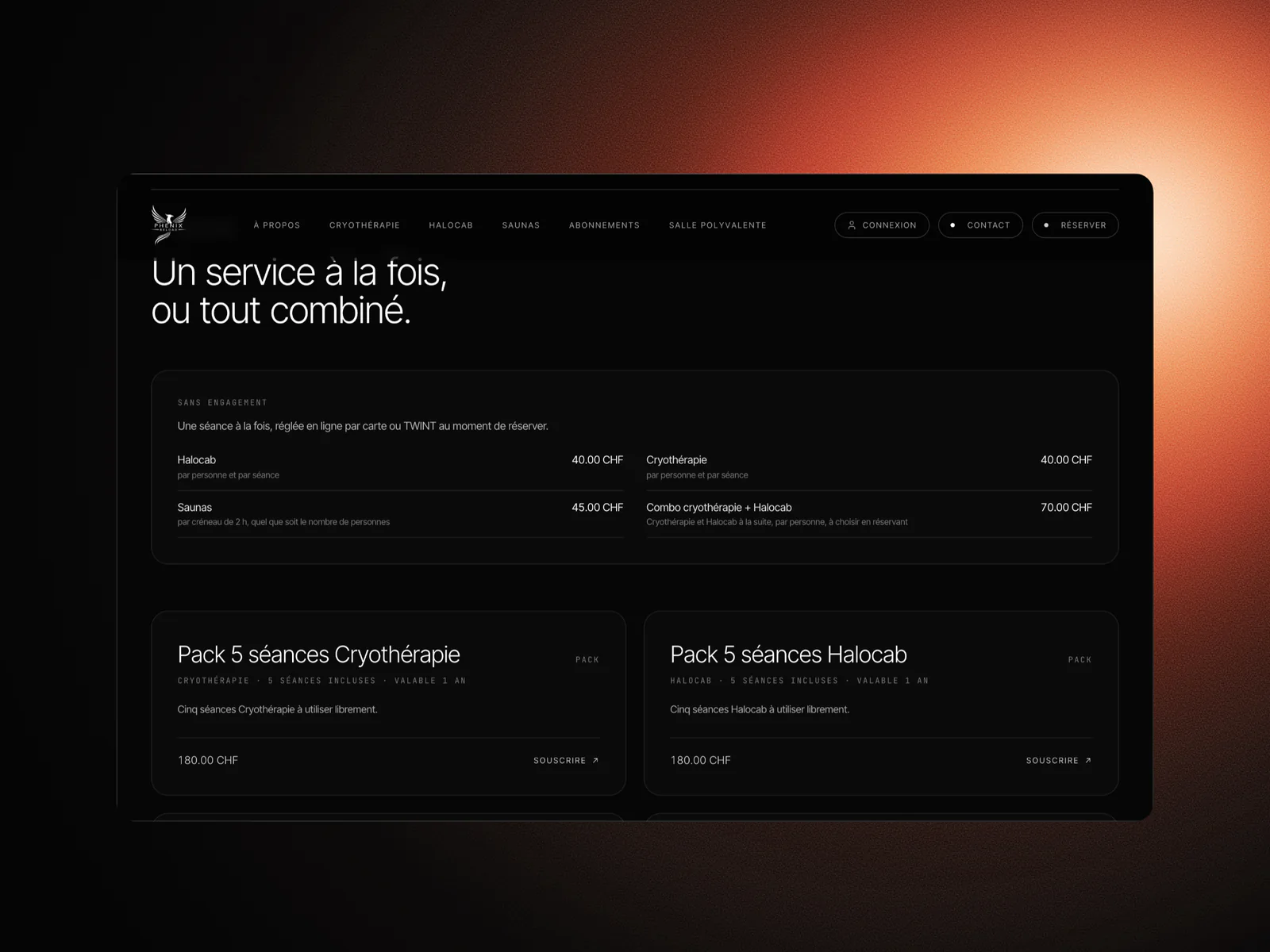The height and width of the screenshot is (952, 1270).
Task: Click the 'Un service à la fois' heading
Action: (299, 291)
